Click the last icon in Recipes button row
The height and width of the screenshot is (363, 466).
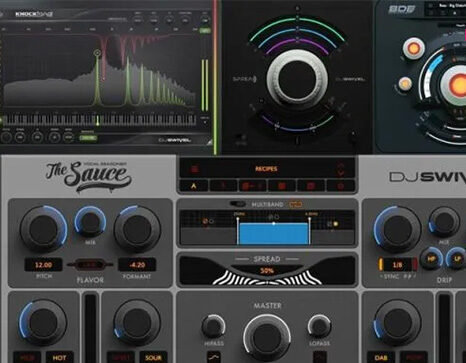[340, 186]
